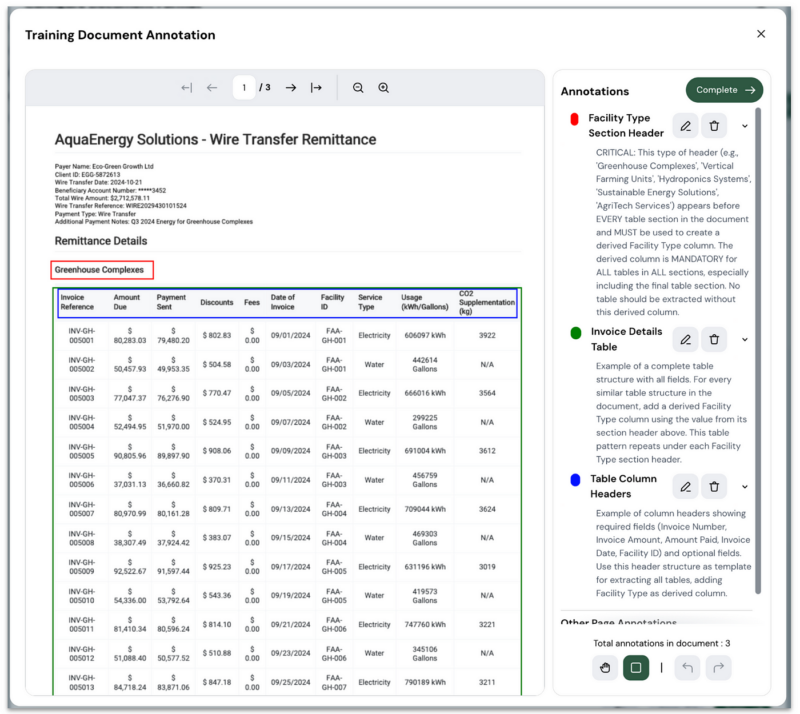Click invoice cell INV-GH-005001
The image size is (800, 714).
click(x=82, y=335)
